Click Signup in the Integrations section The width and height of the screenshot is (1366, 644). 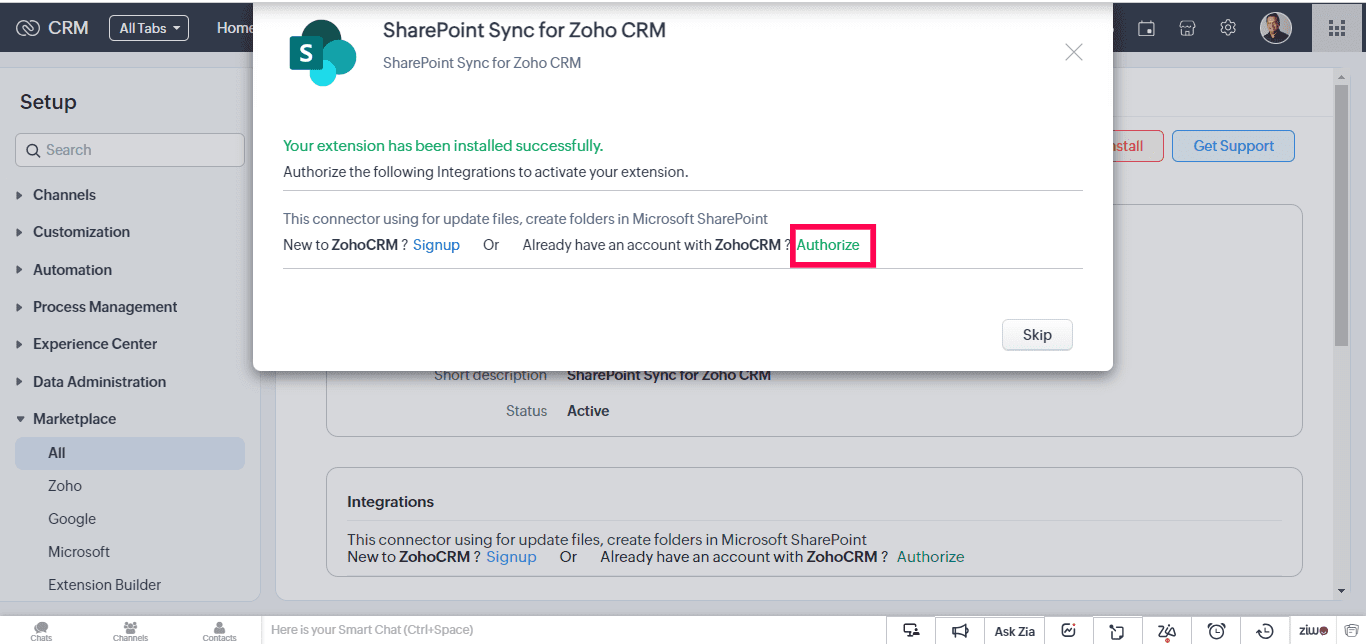(x=511, y=557)
